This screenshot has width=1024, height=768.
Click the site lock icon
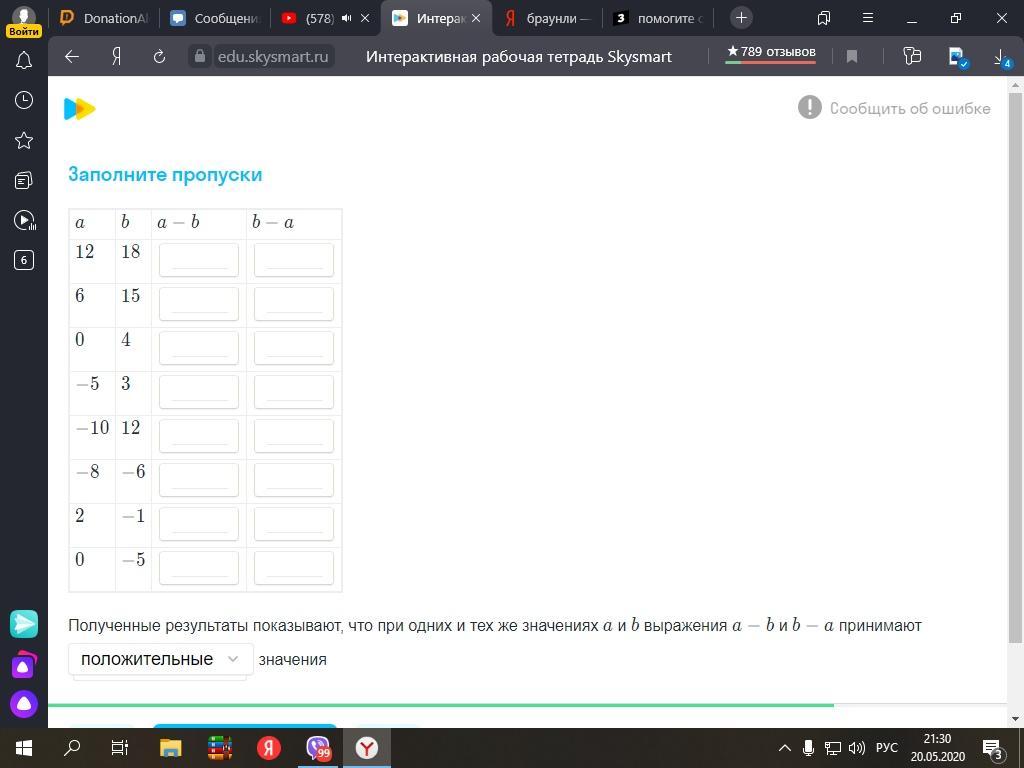(200, 56)
